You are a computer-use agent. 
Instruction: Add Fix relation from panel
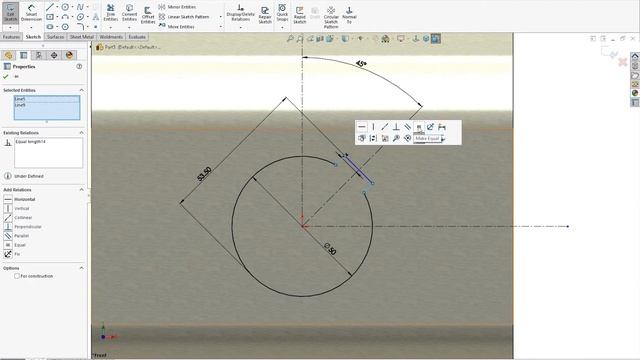coord(12,254)
